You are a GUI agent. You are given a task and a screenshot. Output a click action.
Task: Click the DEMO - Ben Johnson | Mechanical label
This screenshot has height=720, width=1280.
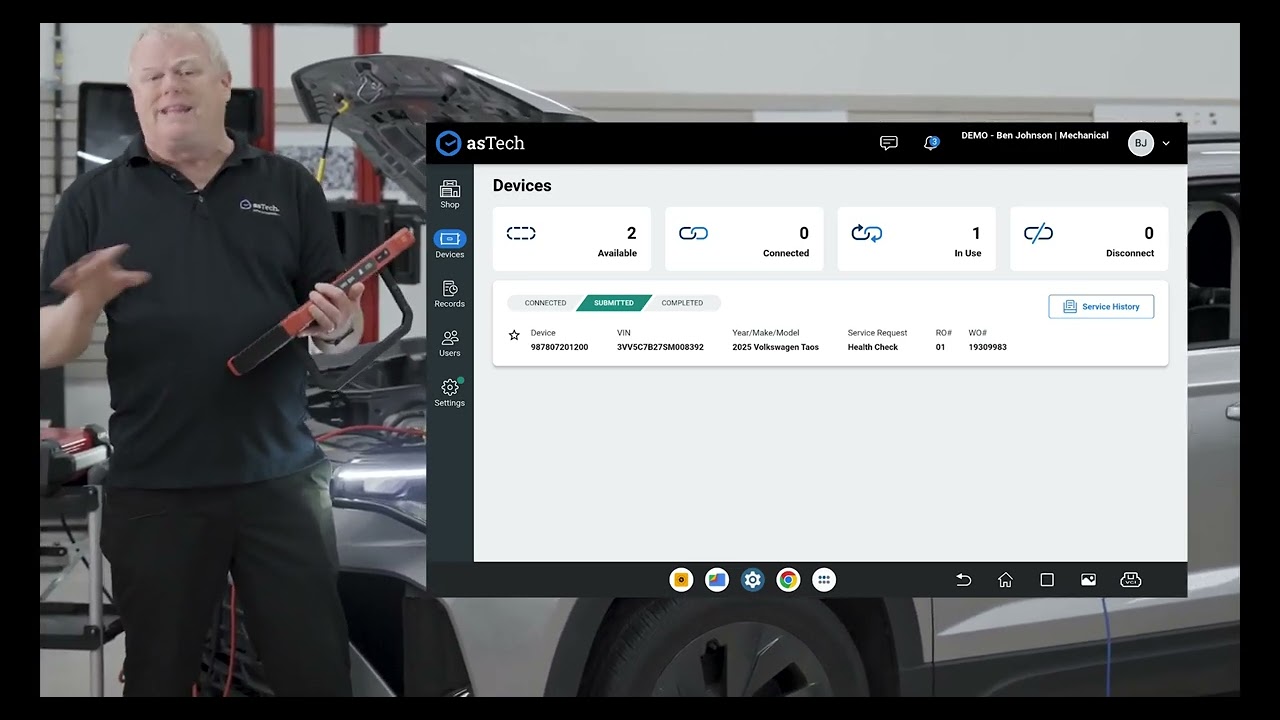[1035, 135]
